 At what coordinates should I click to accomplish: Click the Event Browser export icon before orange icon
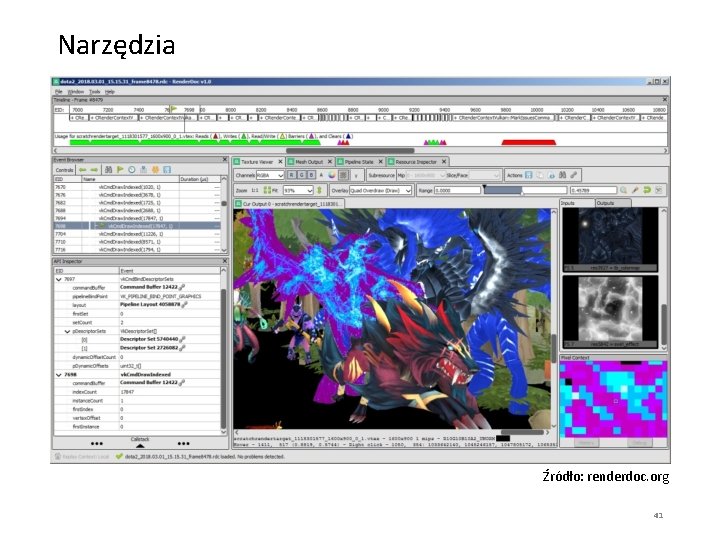click(143, 170)
